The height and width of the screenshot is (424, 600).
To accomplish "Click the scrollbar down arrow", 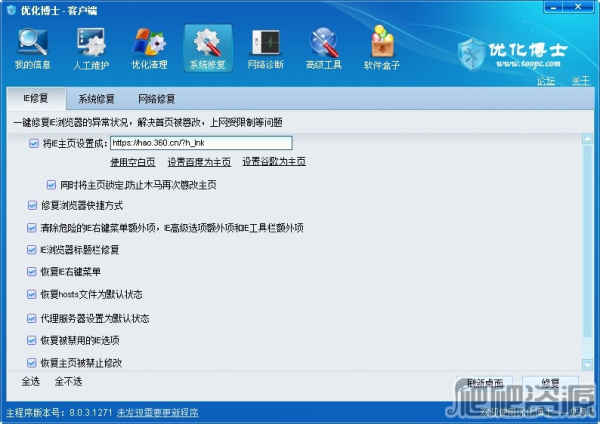I will [x=587, y=365].
